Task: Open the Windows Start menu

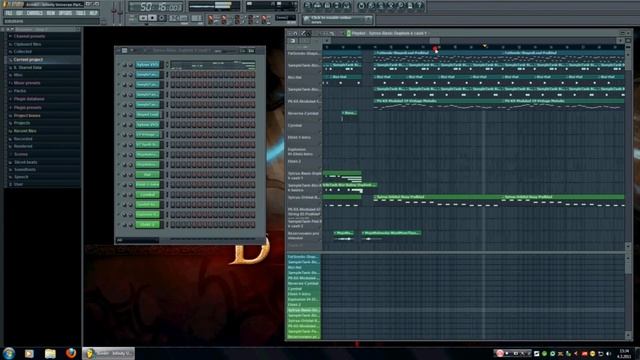Action: pos(9,353)
